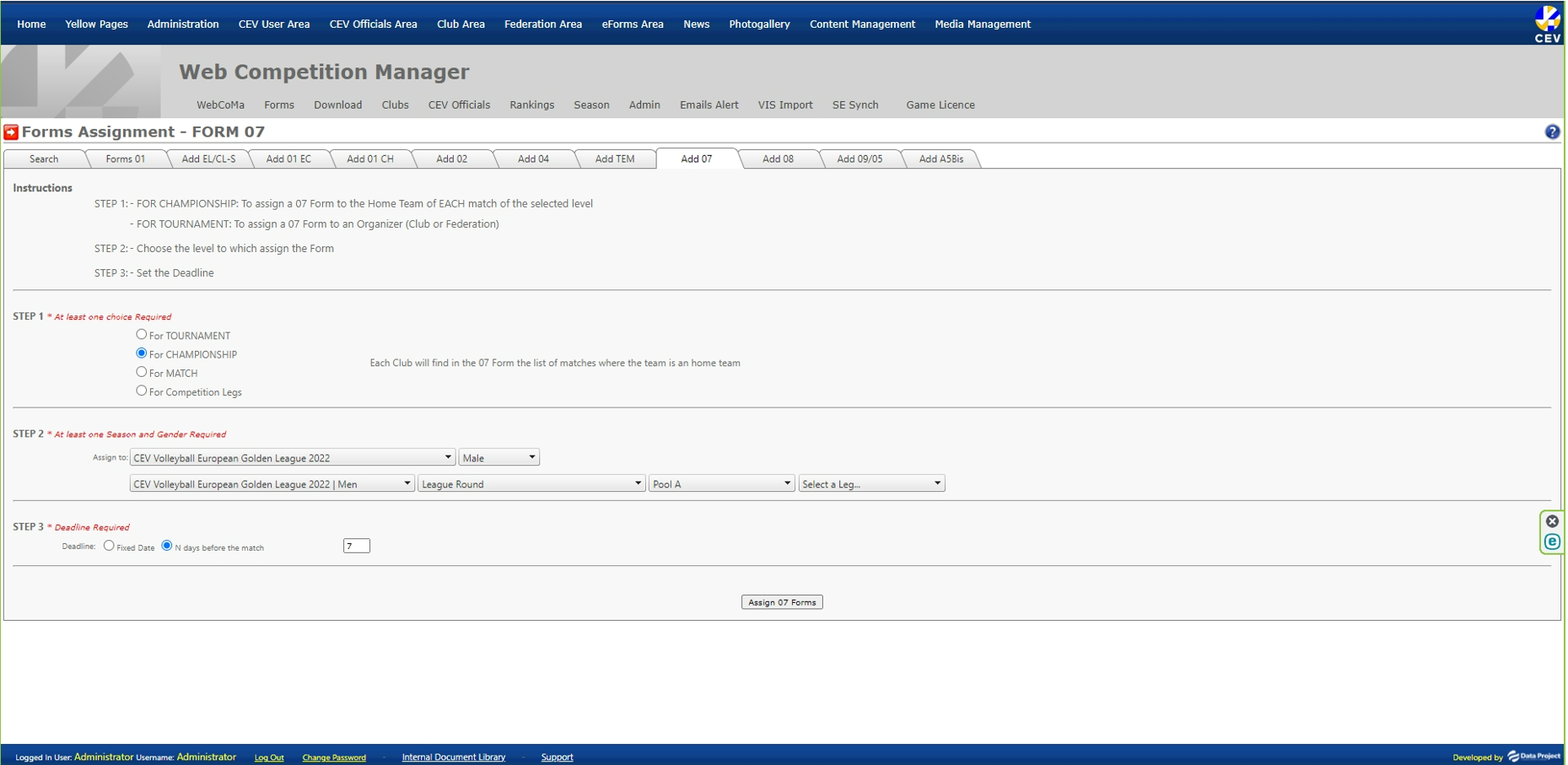This screenshot has height=765, width=1568.
Task: Switch to the Add 01 CH tab
Action: [370, 159]
